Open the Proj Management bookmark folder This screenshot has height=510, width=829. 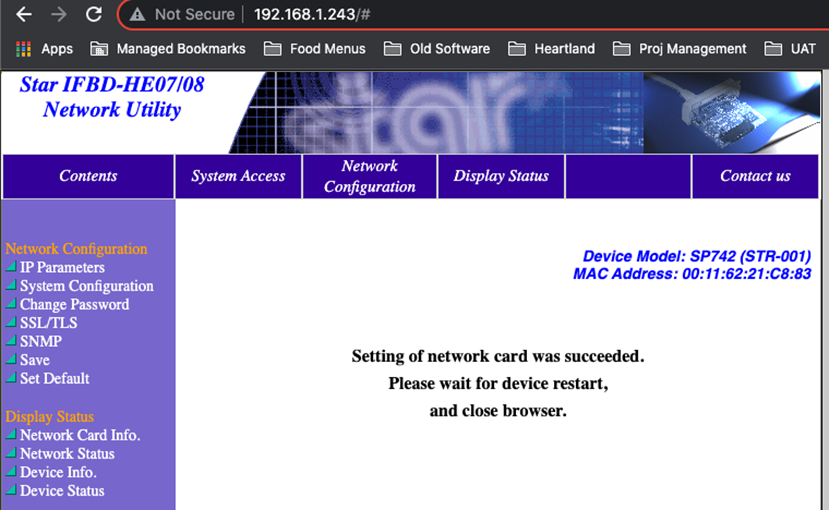click(679, 49)
